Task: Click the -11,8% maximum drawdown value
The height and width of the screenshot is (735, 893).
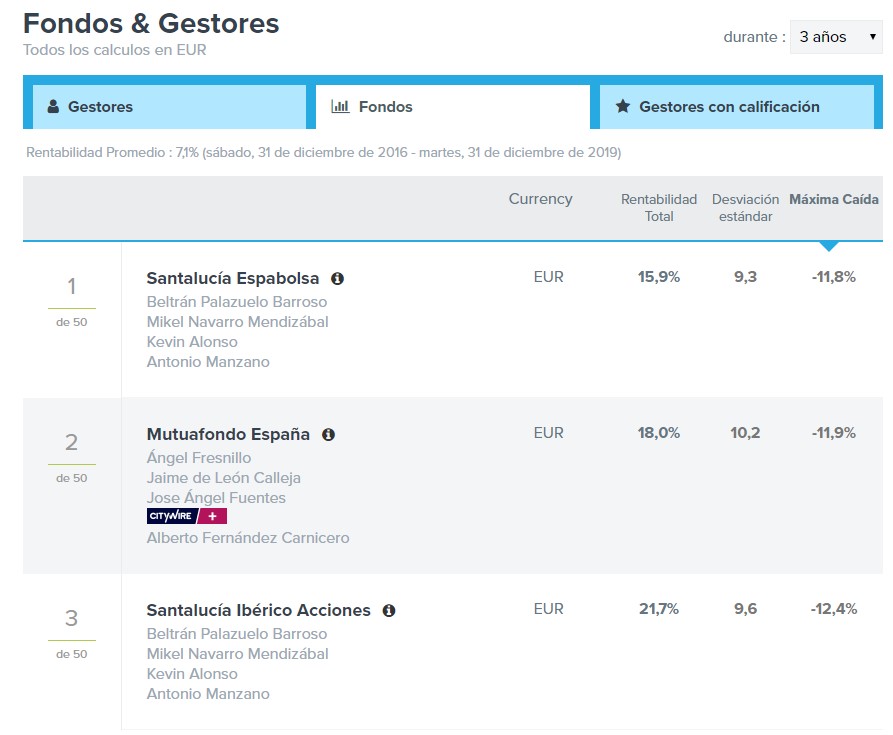Action: pos(834,277)
